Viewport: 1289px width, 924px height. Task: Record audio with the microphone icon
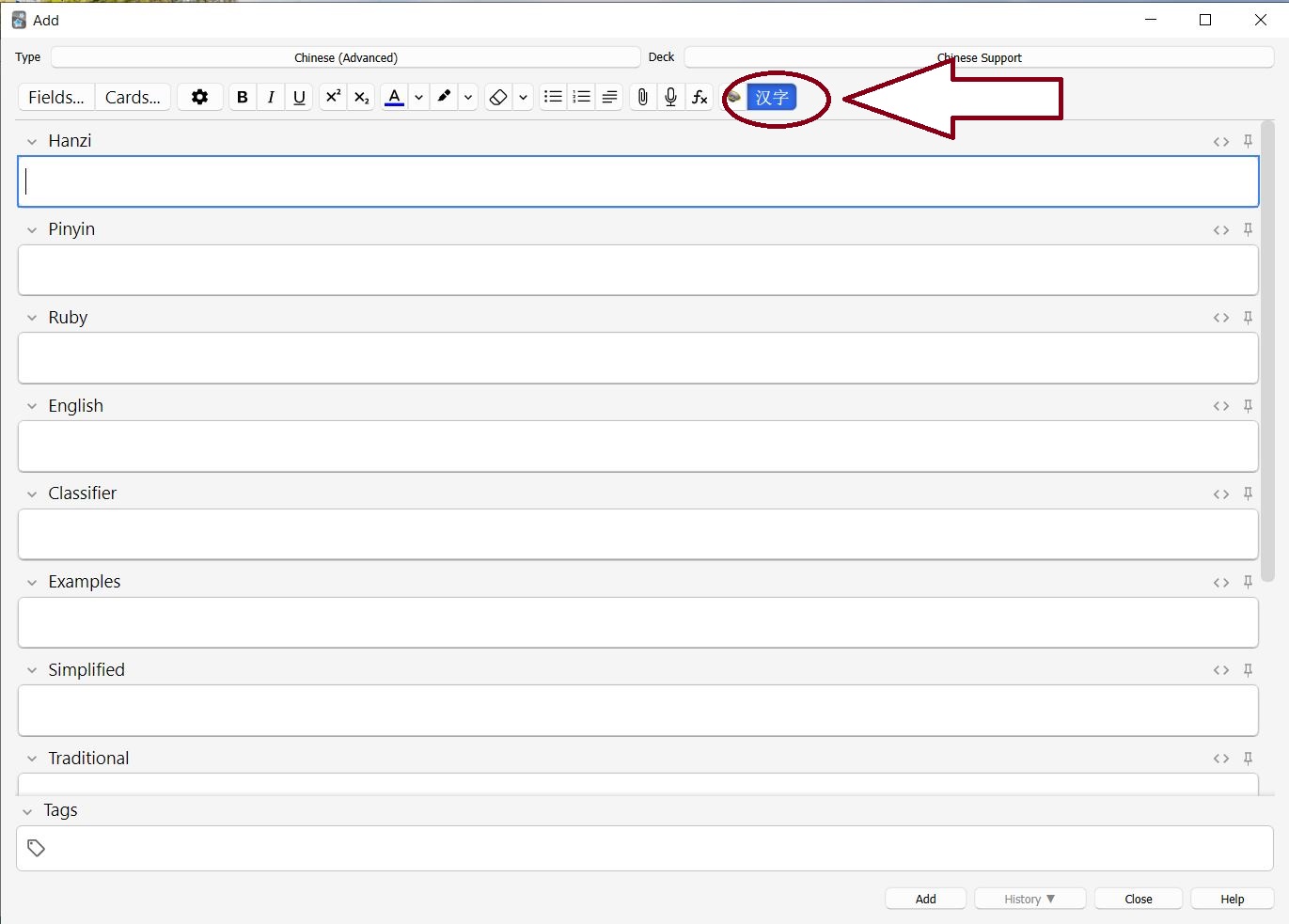point(671,97)
